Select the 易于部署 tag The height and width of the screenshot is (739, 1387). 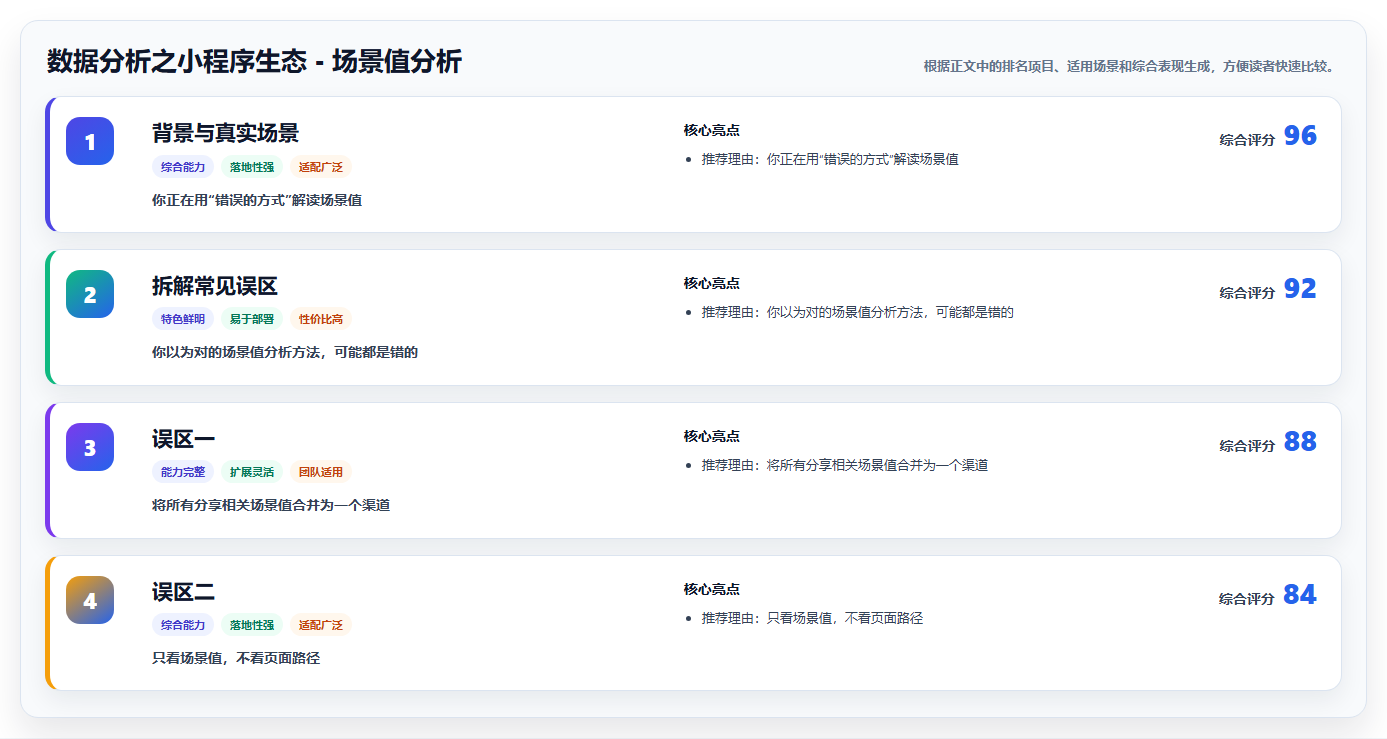252,319
